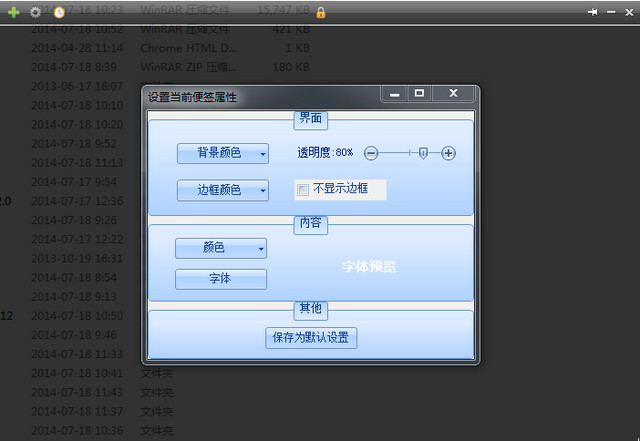Viewport: 640px width, 441px height.
Task: Maximize the properties dialog
Action: [x=419, y=94]
